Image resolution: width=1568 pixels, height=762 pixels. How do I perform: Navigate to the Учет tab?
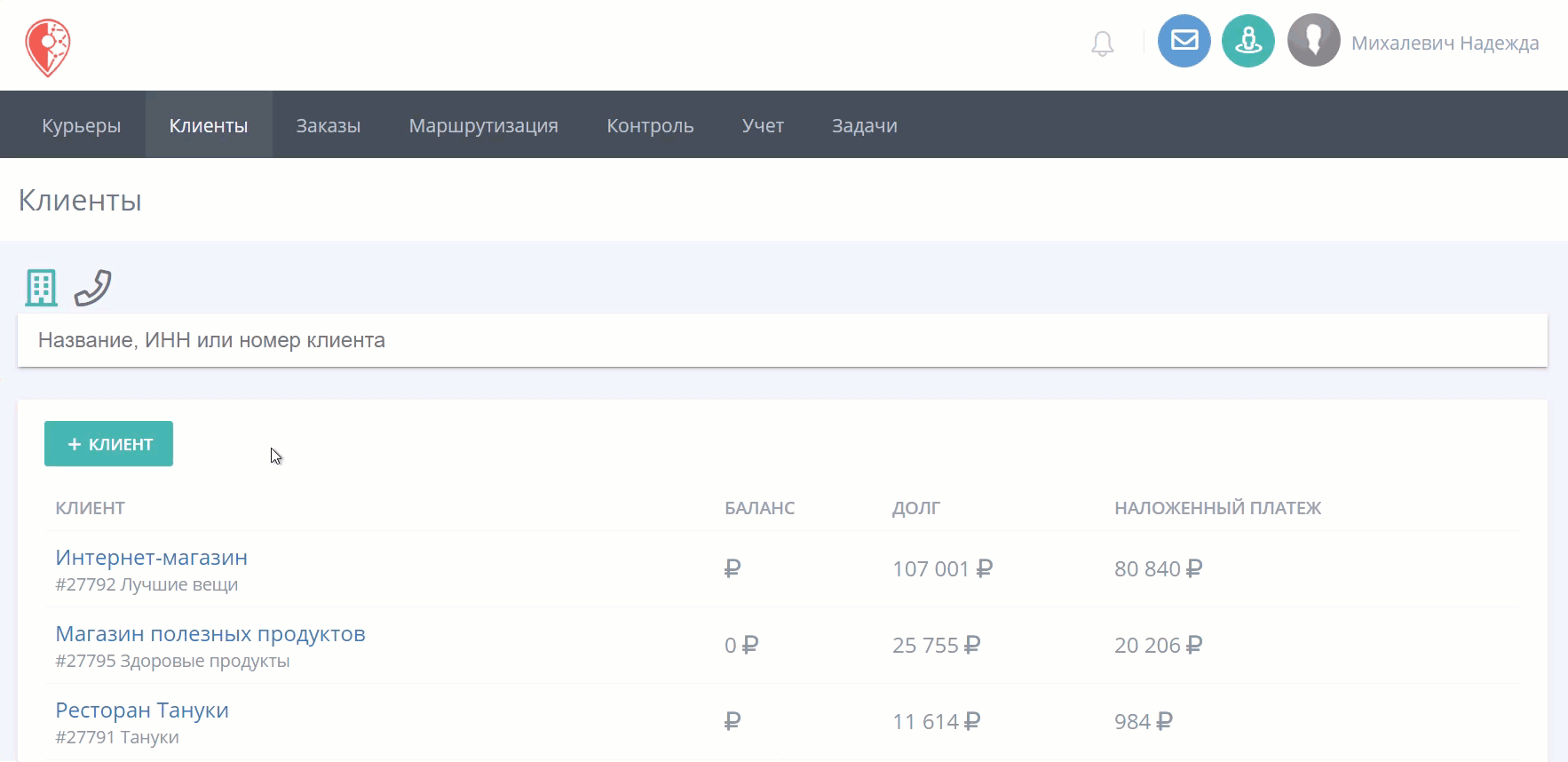tap(763, 125)
